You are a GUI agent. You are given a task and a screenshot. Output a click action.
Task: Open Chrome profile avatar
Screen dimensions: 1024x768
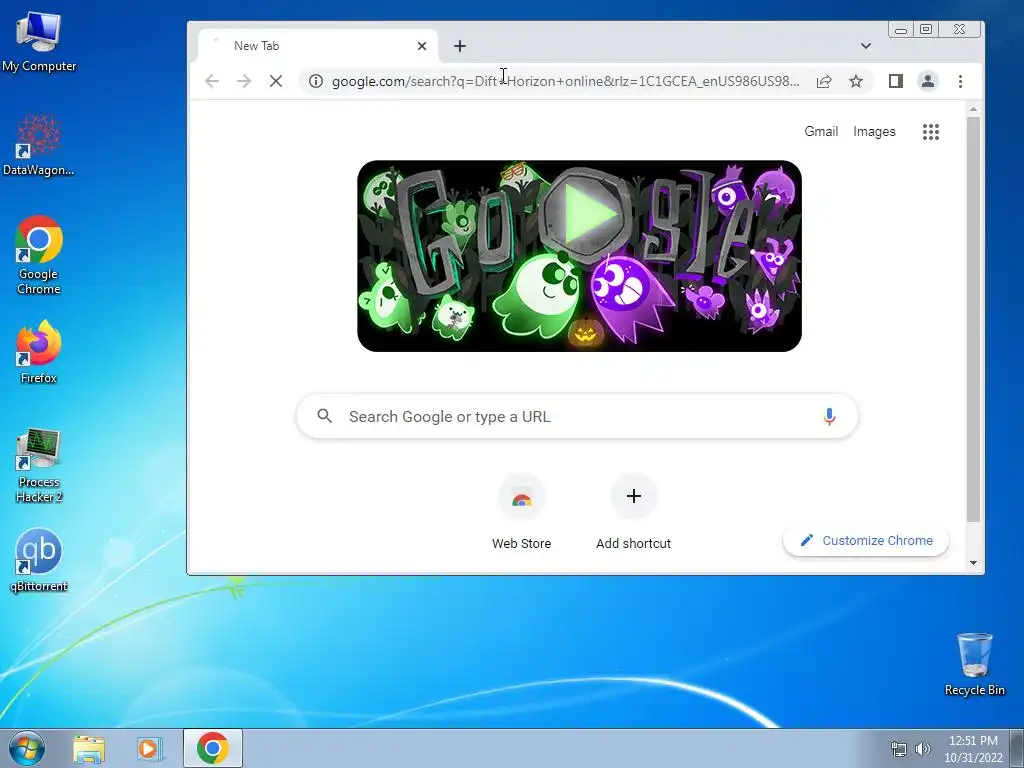(927, 81)
